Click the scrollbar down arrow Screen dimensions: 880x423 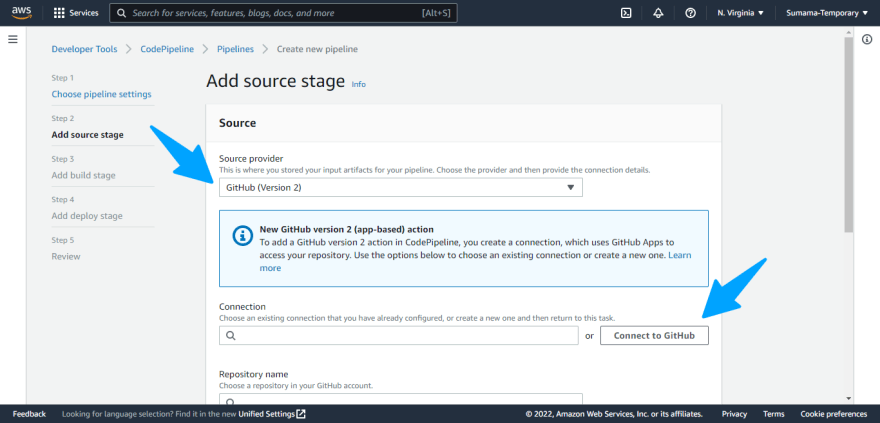(849, 398)
